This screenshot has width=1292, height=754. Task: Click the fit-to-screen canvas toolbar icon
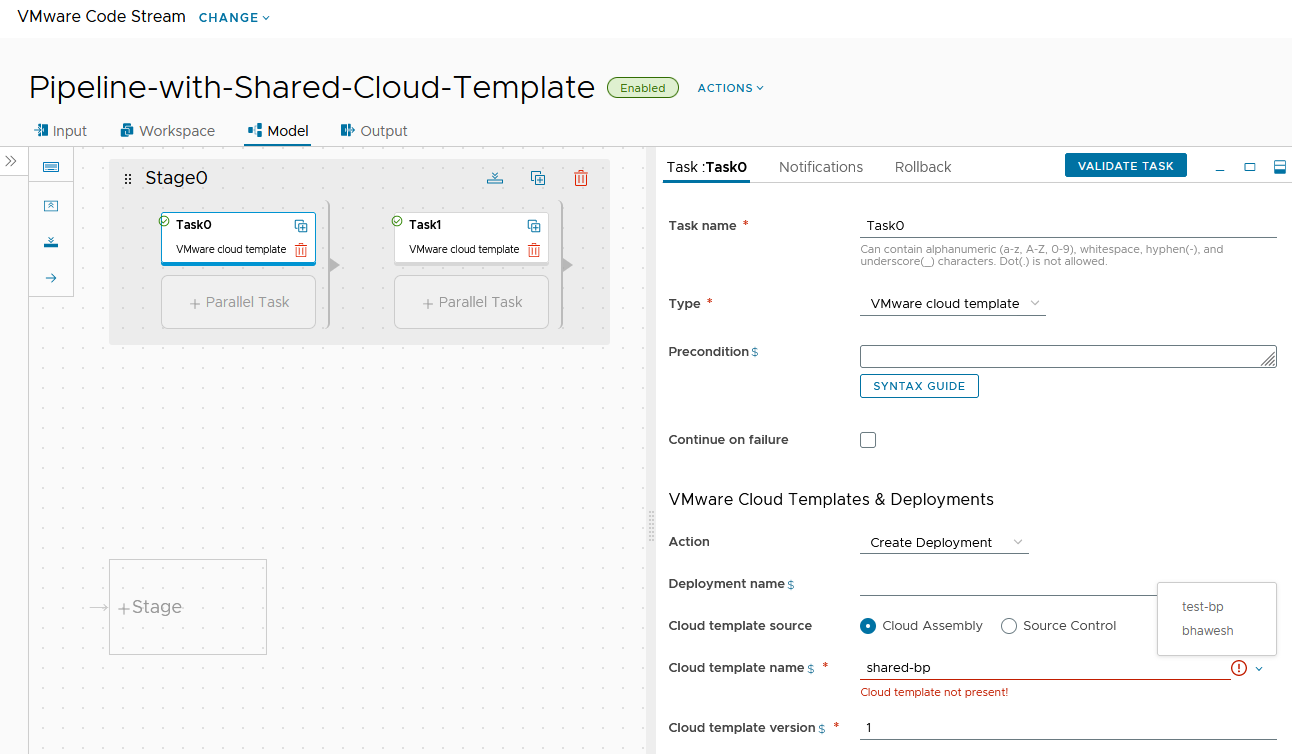tap(51, 167)
